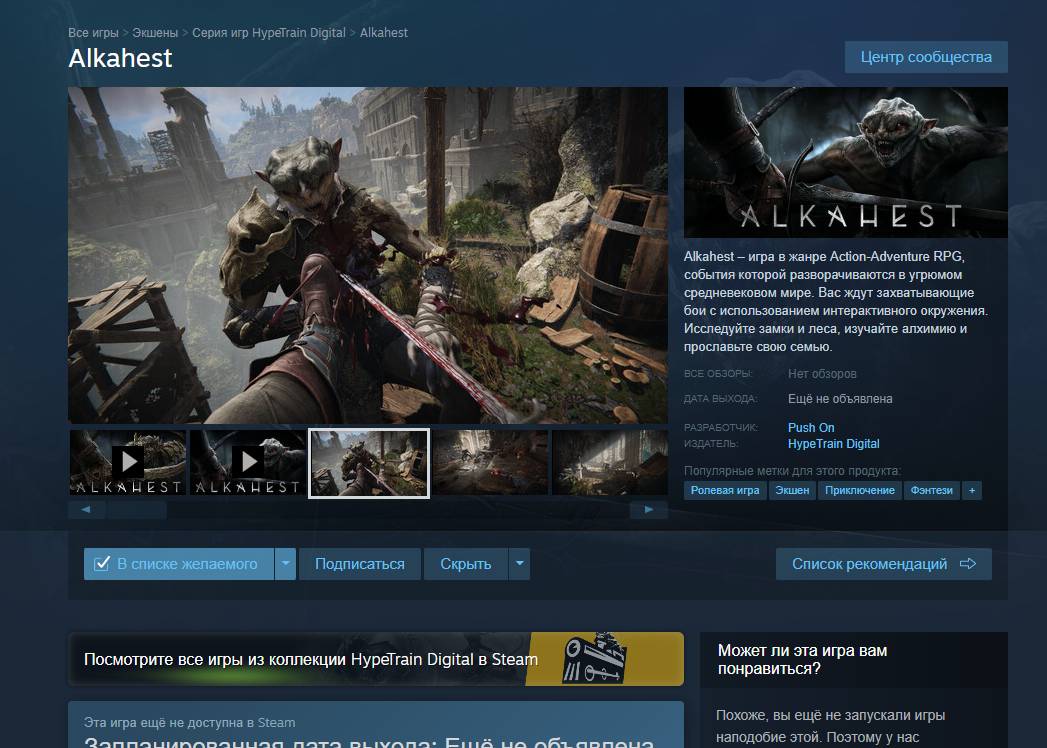Click the 'Может ли эта игра вам понравиться?' heading

pyautogui.click(x=803, y=659)
